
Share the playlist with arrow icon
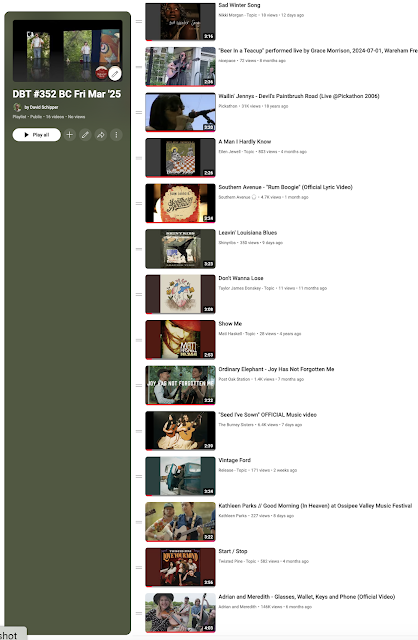tap(101, 135)
